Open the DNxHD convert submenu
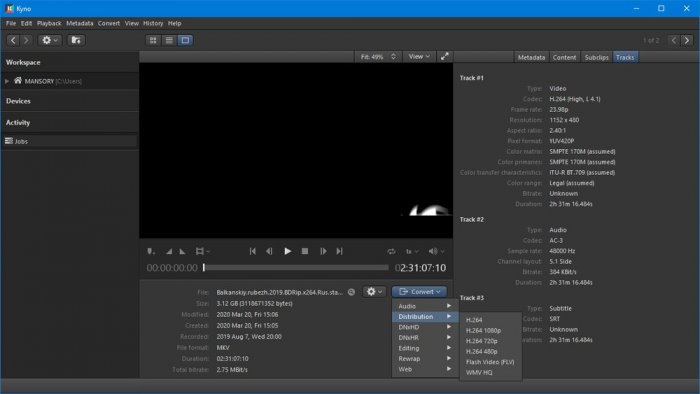Screen dimensions: 700x394 coord(425,328)
